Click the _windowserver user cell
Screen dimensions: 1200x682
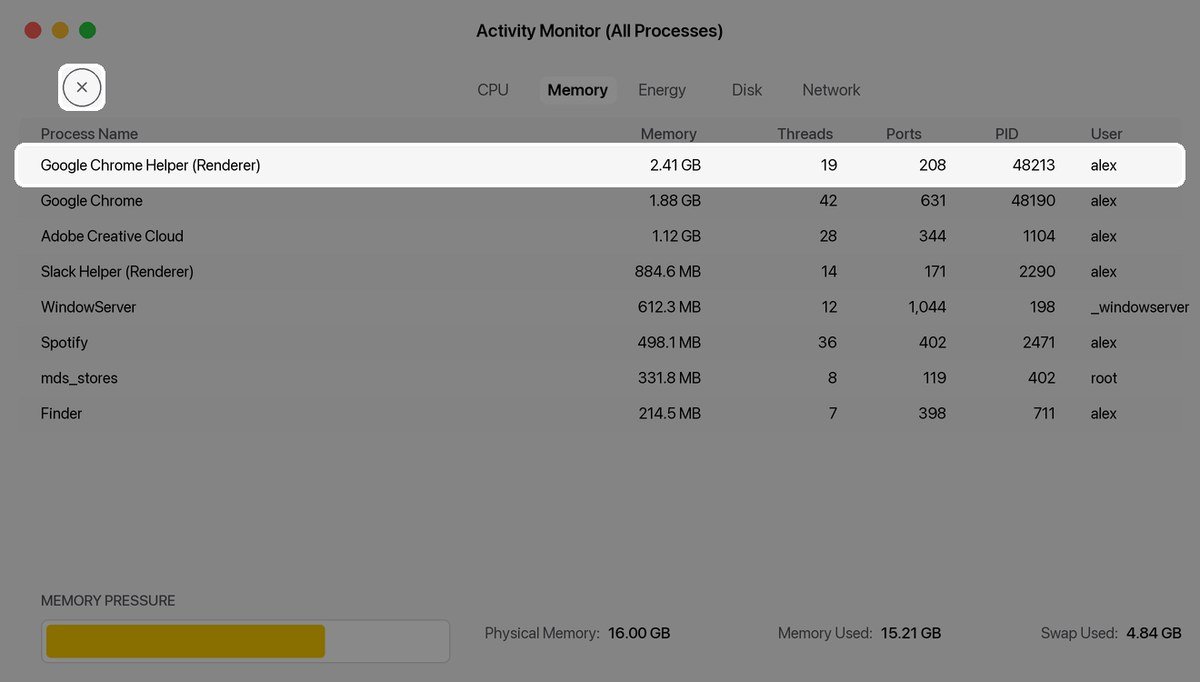click(x=1140, y=307)
